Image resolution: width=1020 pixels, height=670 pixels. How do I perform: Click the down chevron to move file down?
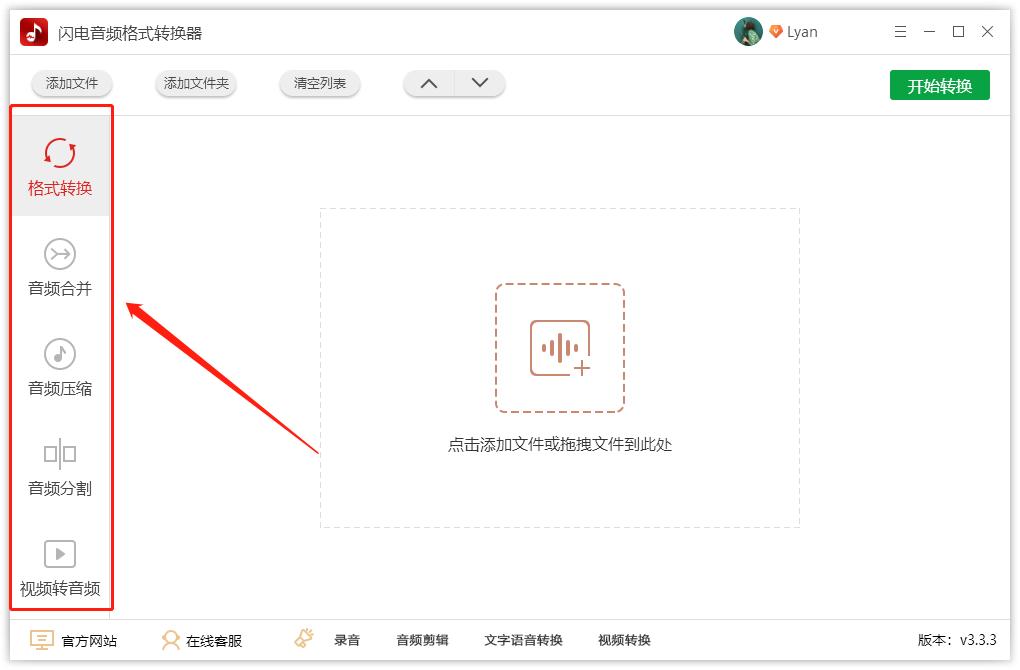coord(479,84)
